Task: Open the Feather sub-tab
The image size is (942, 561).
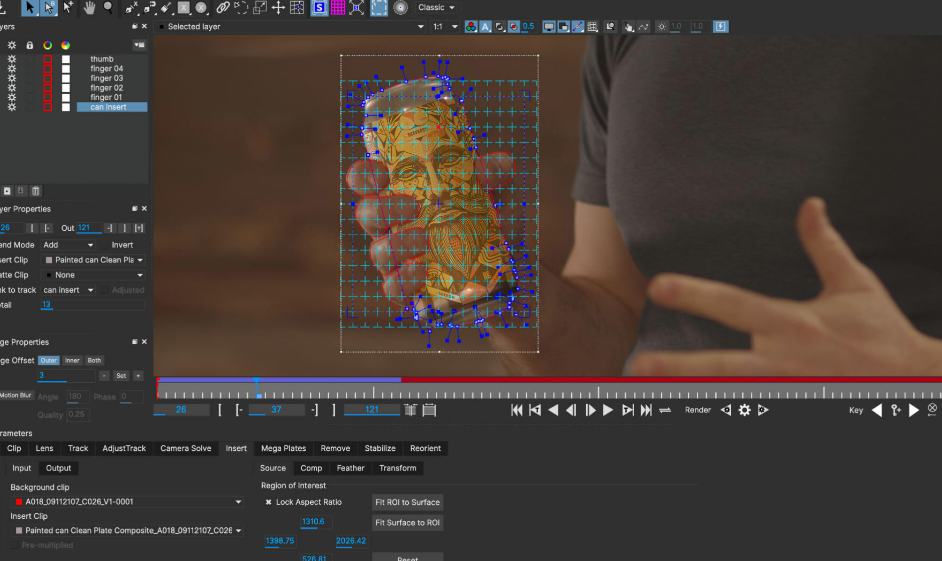Action: tap(350, 468)
